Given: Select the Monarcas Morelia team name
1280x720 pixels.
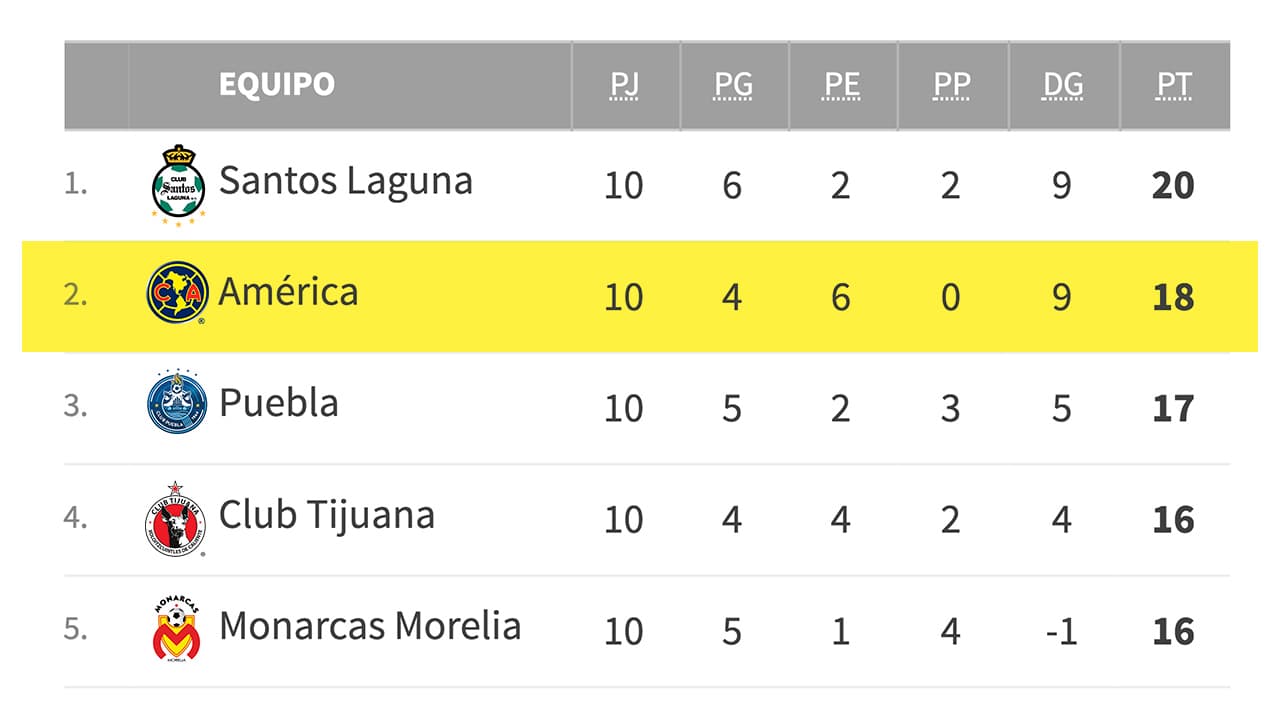Looking at the screenshot, I should [x=370, y=627].
